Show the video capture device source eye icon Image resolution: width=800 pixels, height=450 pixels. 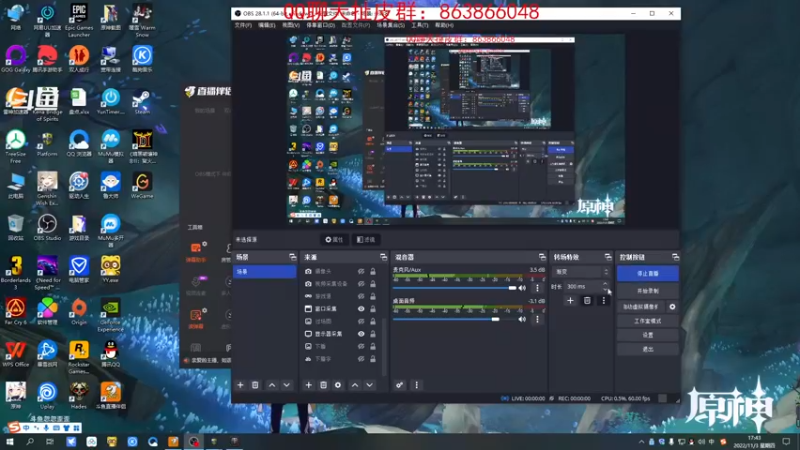(x=361, y=284)
